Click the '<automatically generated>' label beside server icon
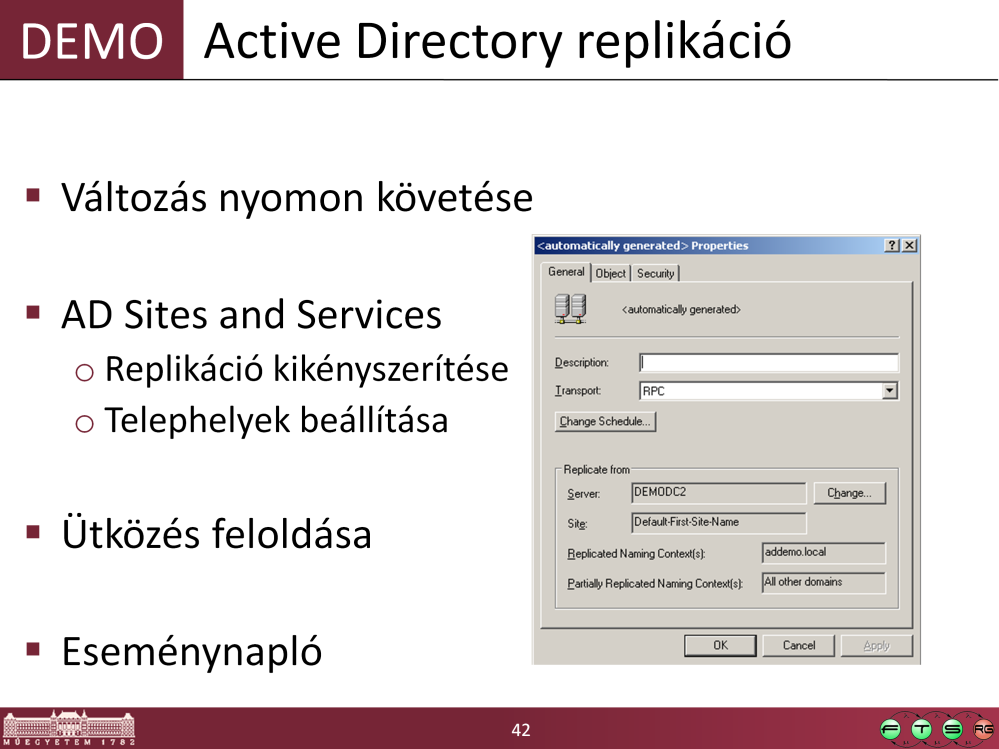The image size is (999, 749). (x=681, y=310)
